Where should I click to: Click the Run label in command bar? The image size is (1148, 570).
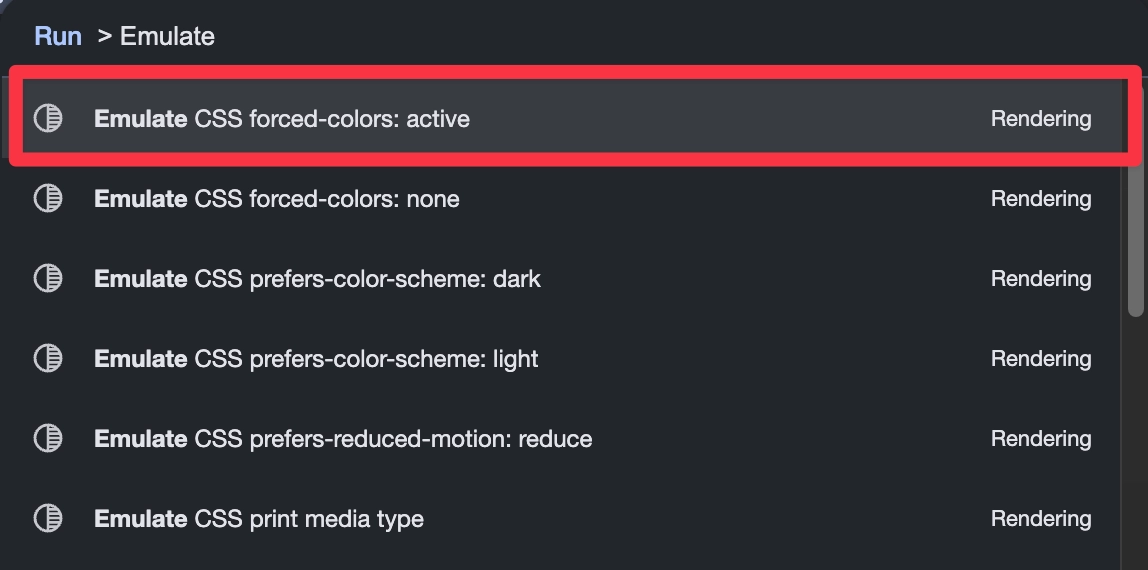(x=58, y=37)
